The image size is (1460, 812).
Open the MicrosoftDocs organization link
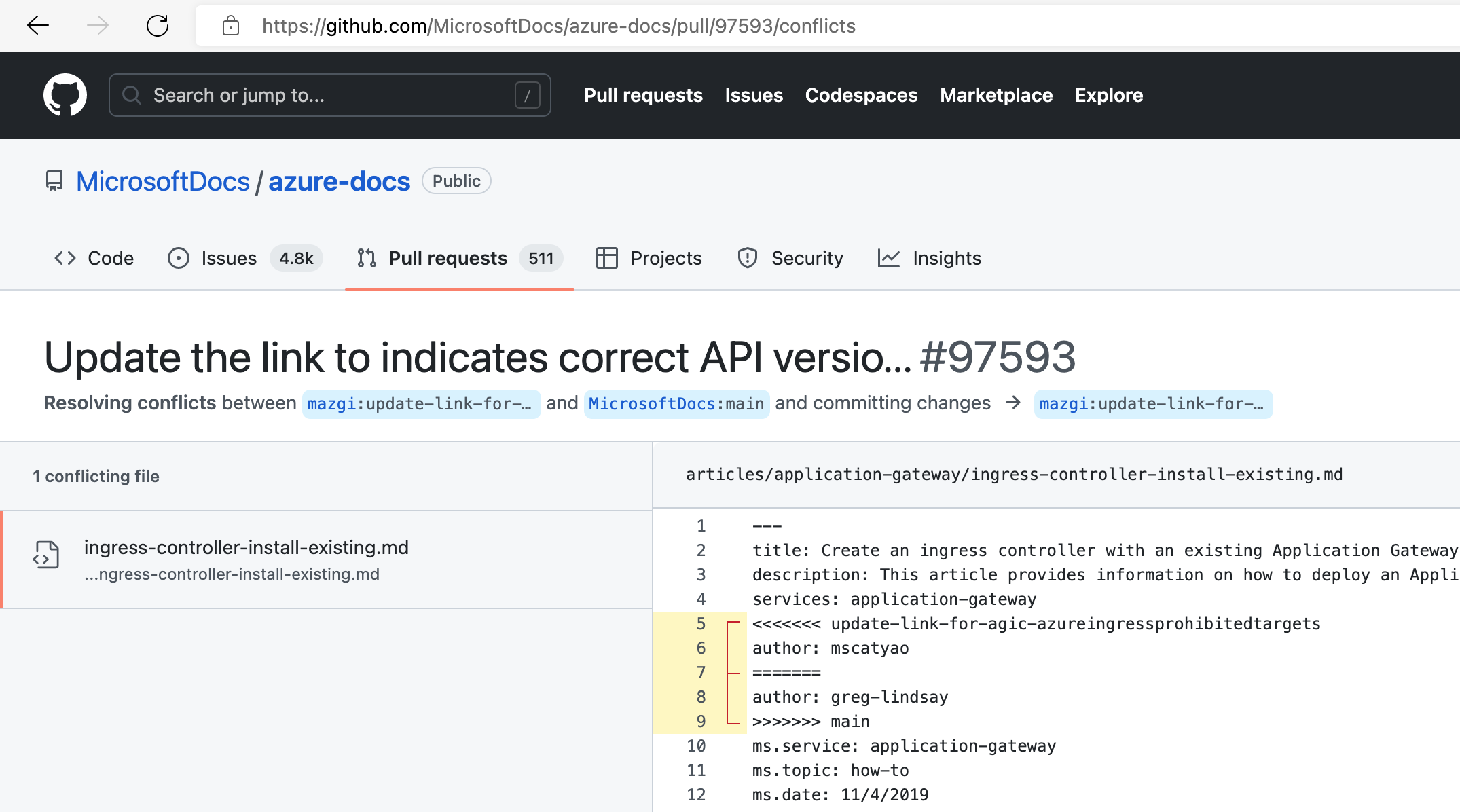pyautogui.click(x=163, y=181)
